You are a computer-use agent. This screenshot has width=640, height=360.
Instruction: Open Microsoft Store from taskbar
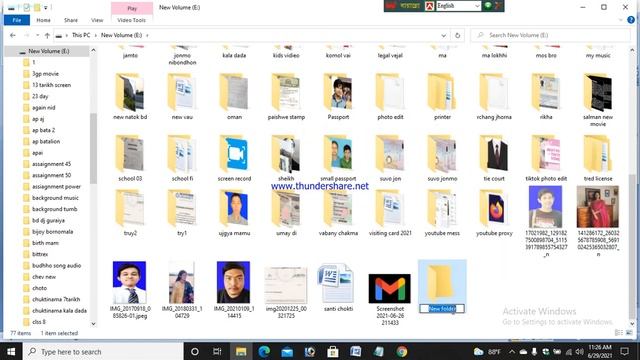pyautogui.click(x=333, y=351)
